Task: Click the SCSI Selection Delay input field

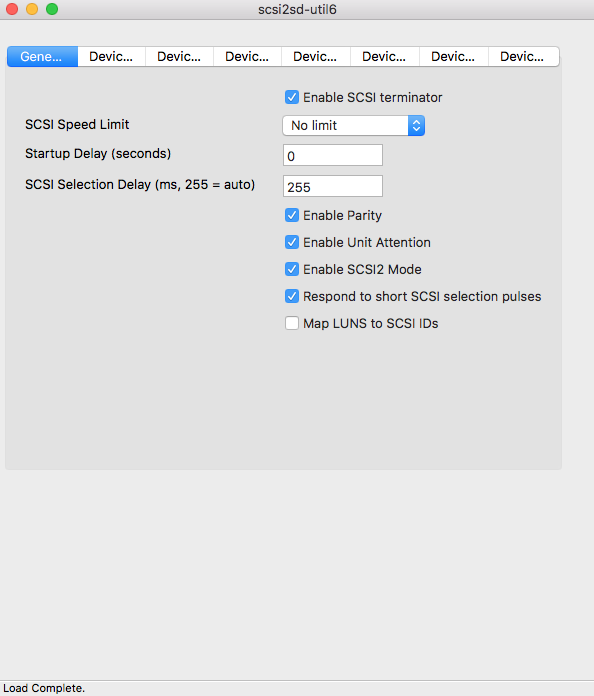Action: point(333,186)
